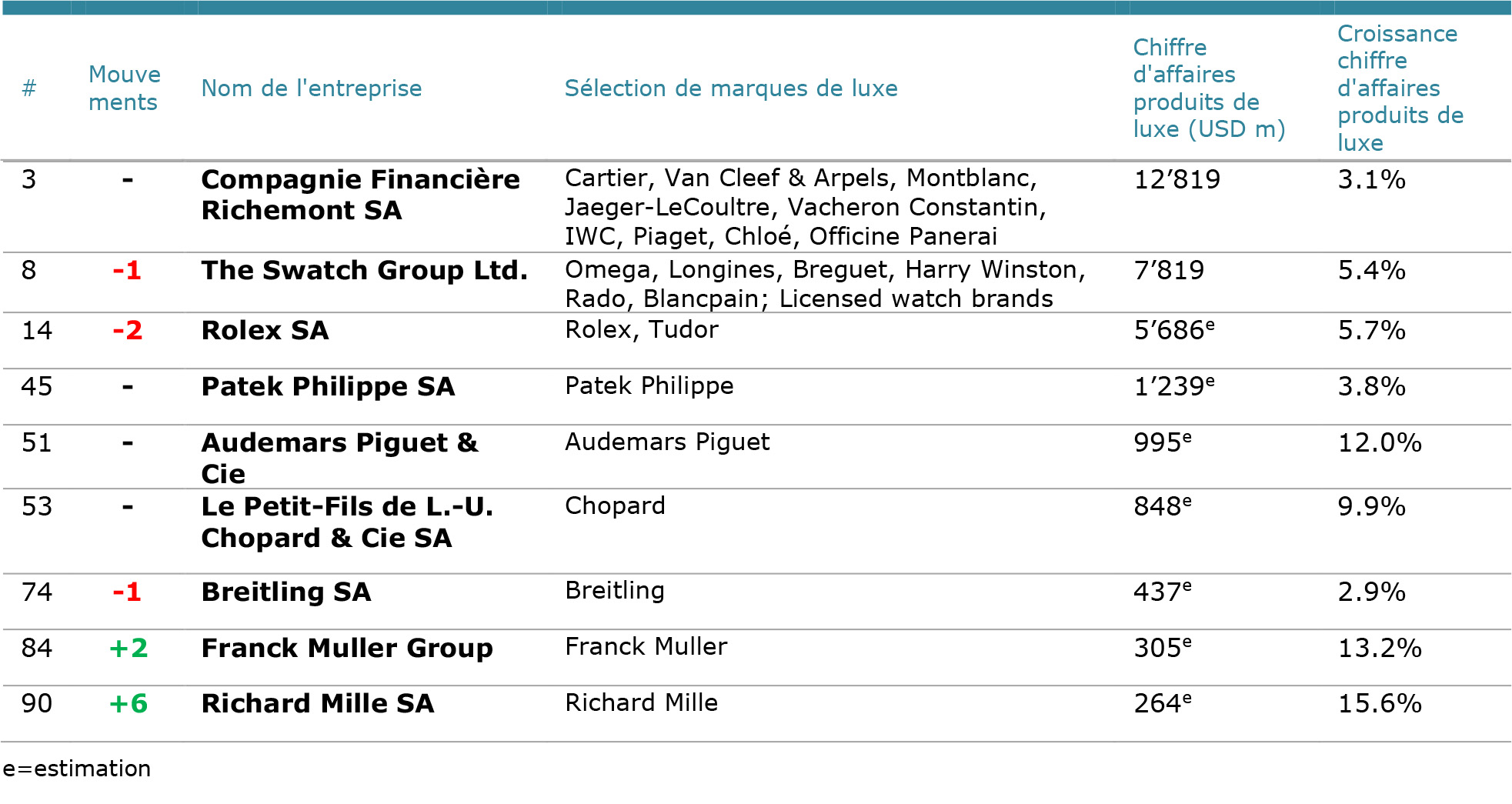Select Franck Muller Group company name
The height and width of the screenshot is (804, 1512).
[x=346, y=649]
